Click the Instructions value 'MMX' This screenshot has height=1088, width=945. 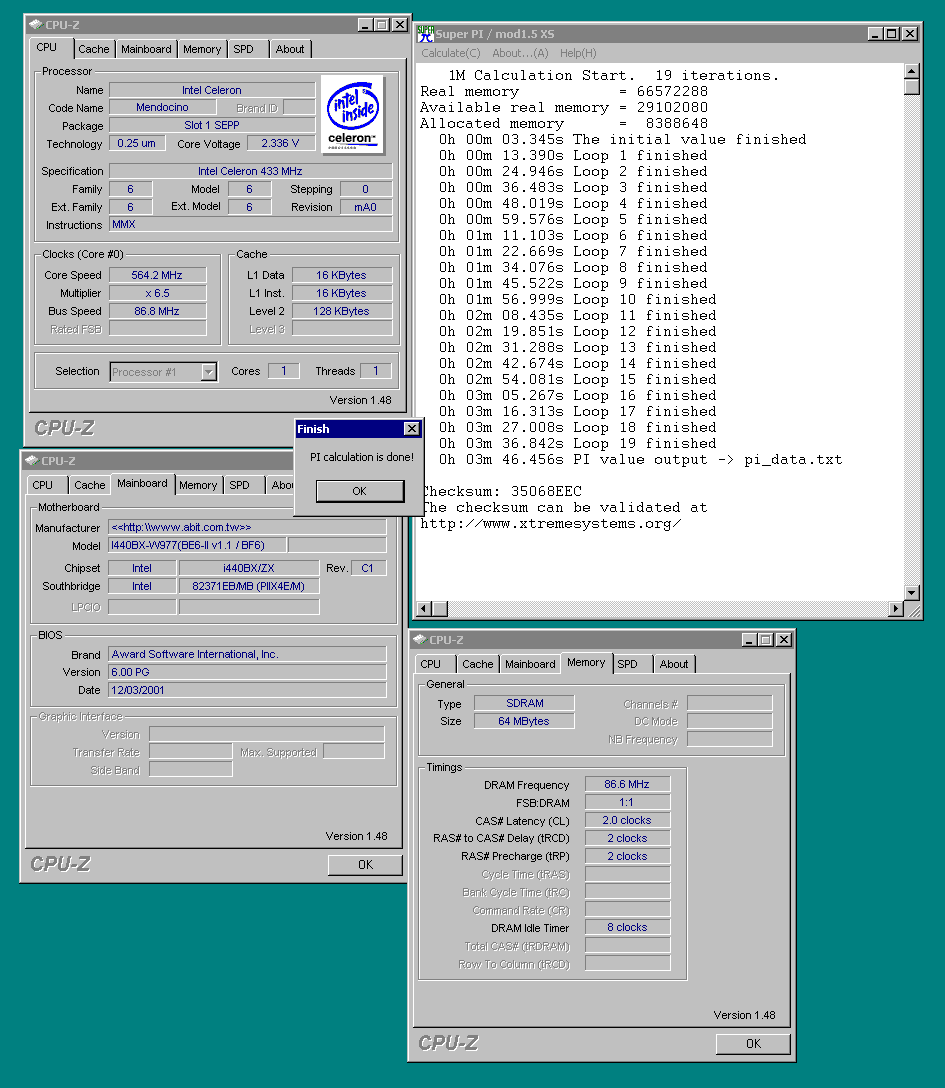coord(250,224)
